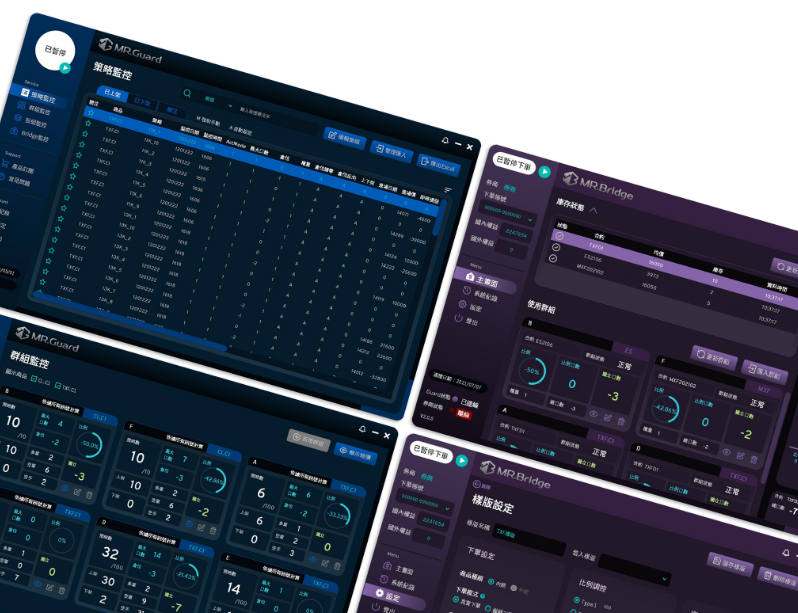This screenshot has height=613, width=798.
Task: Click the strategy table vertical scrollbar
Action: (441, 217)
